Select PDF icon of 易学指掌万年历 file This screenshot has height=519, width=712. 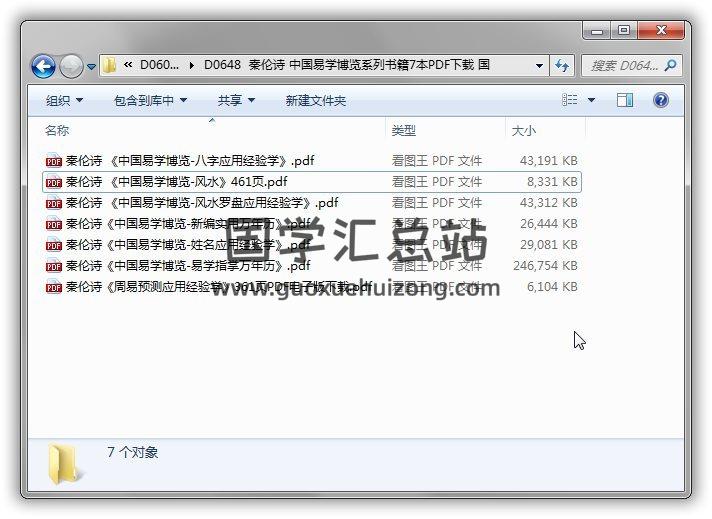click(x=54, y=266)
